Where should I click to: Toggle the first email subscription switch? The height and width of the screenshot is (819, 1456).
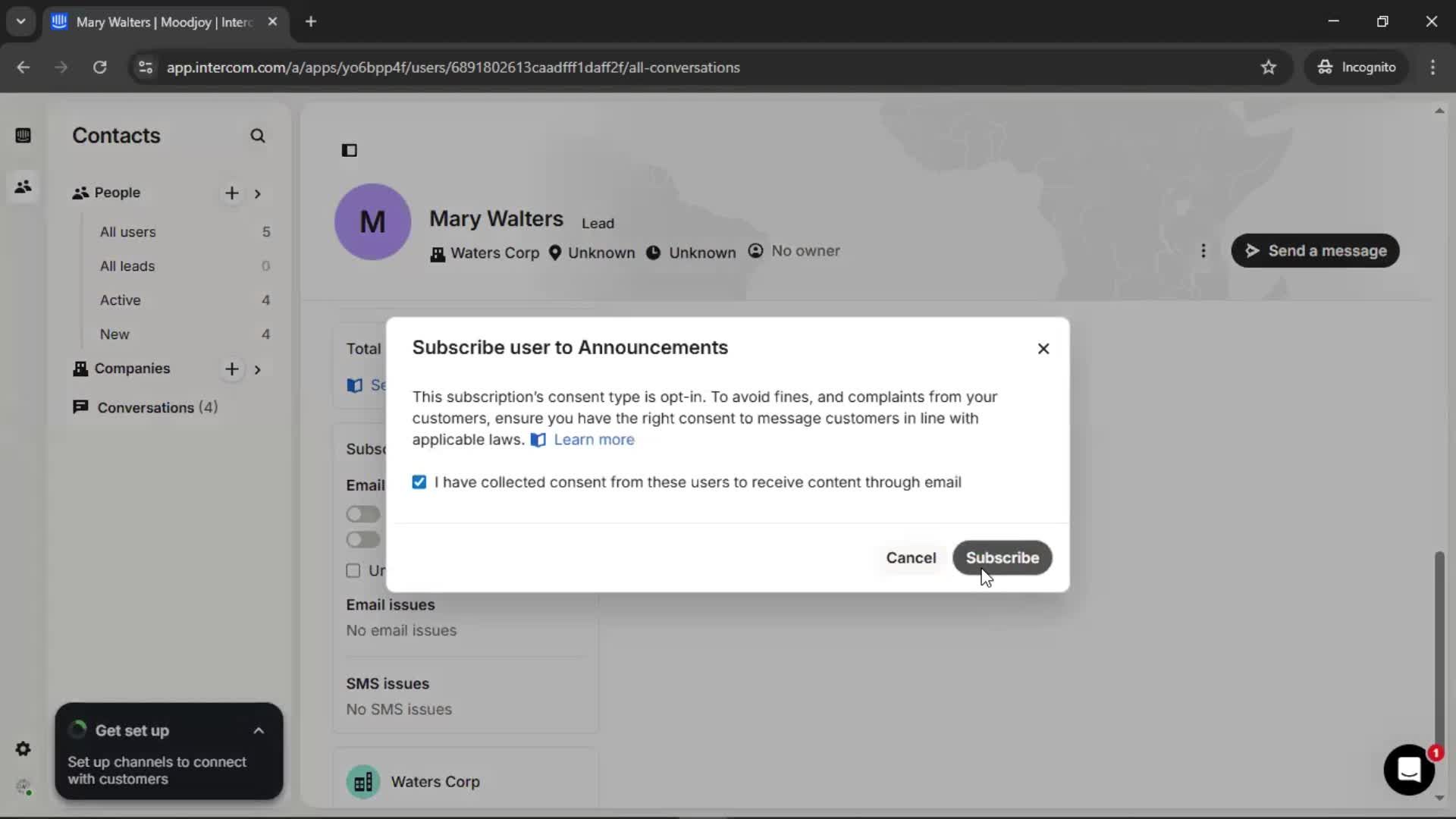tap(363, 514)
